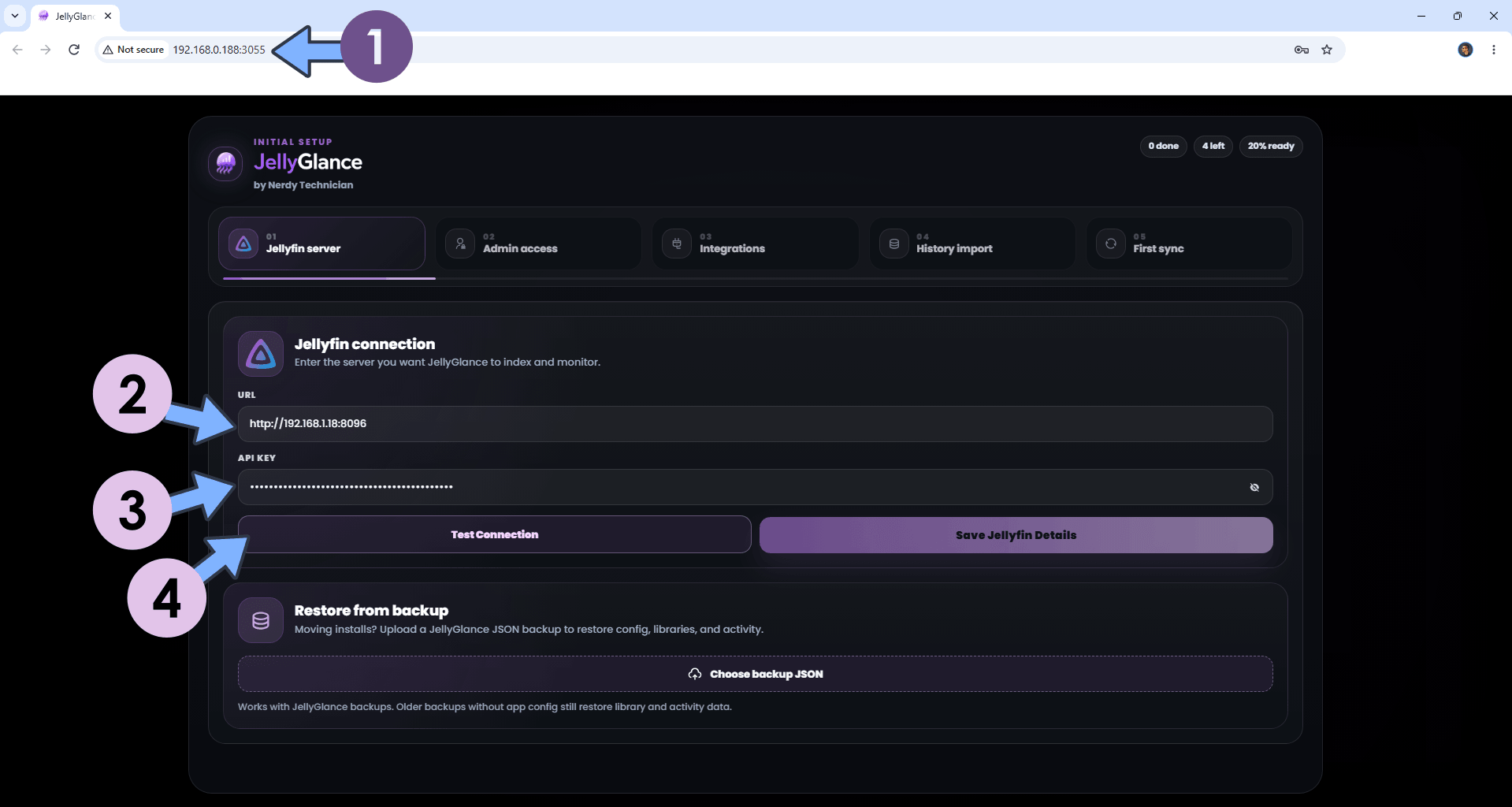Open the Chrome three-dot menu

tap(1494, 50)
